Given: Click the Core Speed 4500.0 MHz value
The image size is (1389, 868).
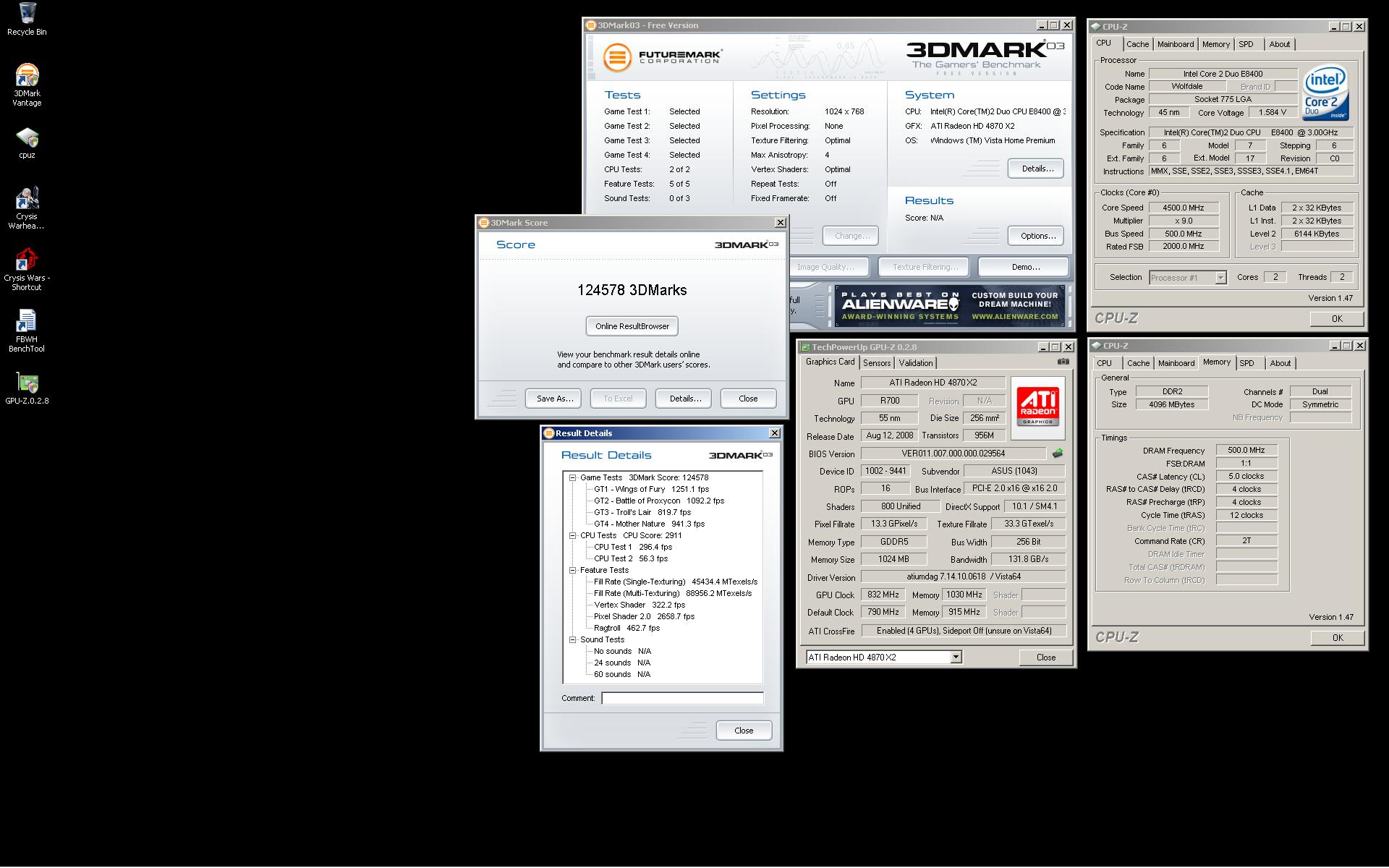Looking at the screenshot, I should click(x=1183, y=208).
